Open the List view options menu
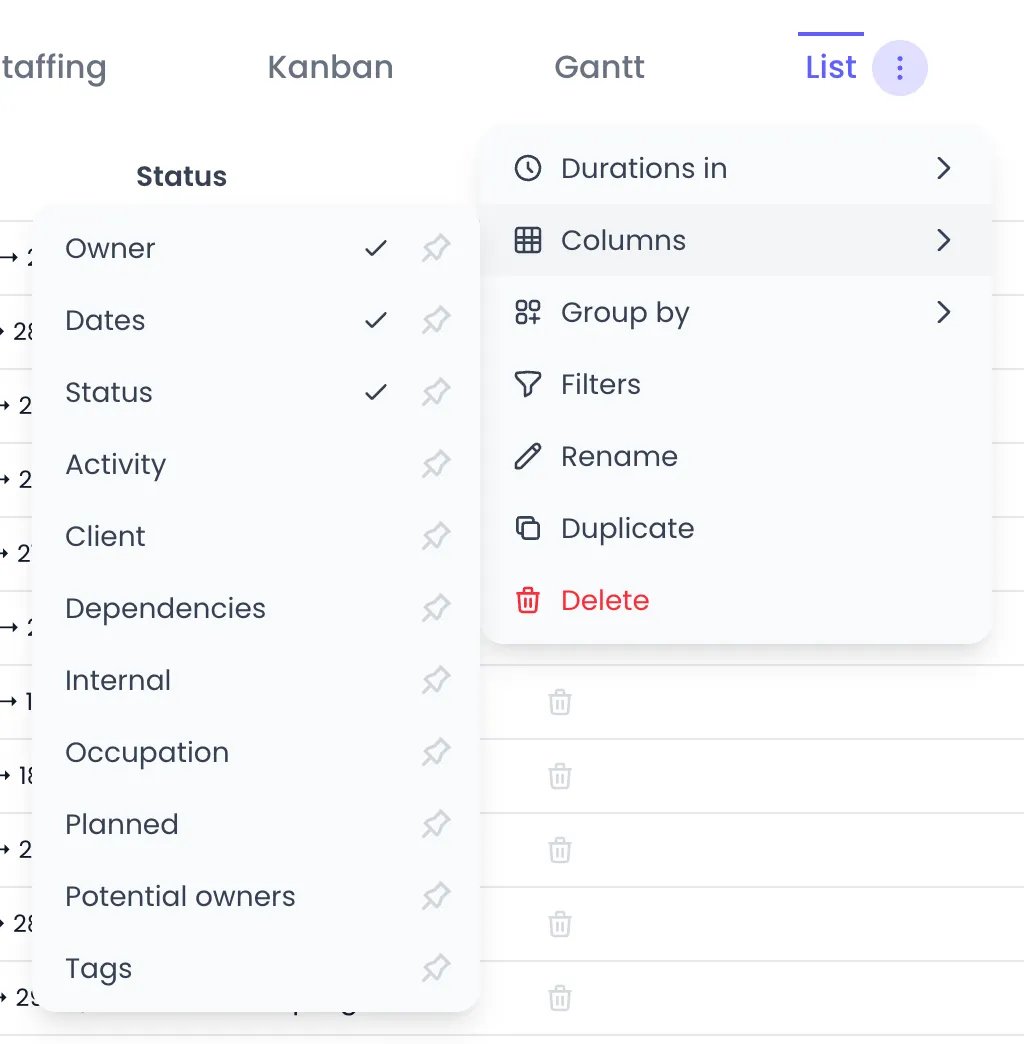Viewport: 1024px width, 1044px height. coord(899,68)
